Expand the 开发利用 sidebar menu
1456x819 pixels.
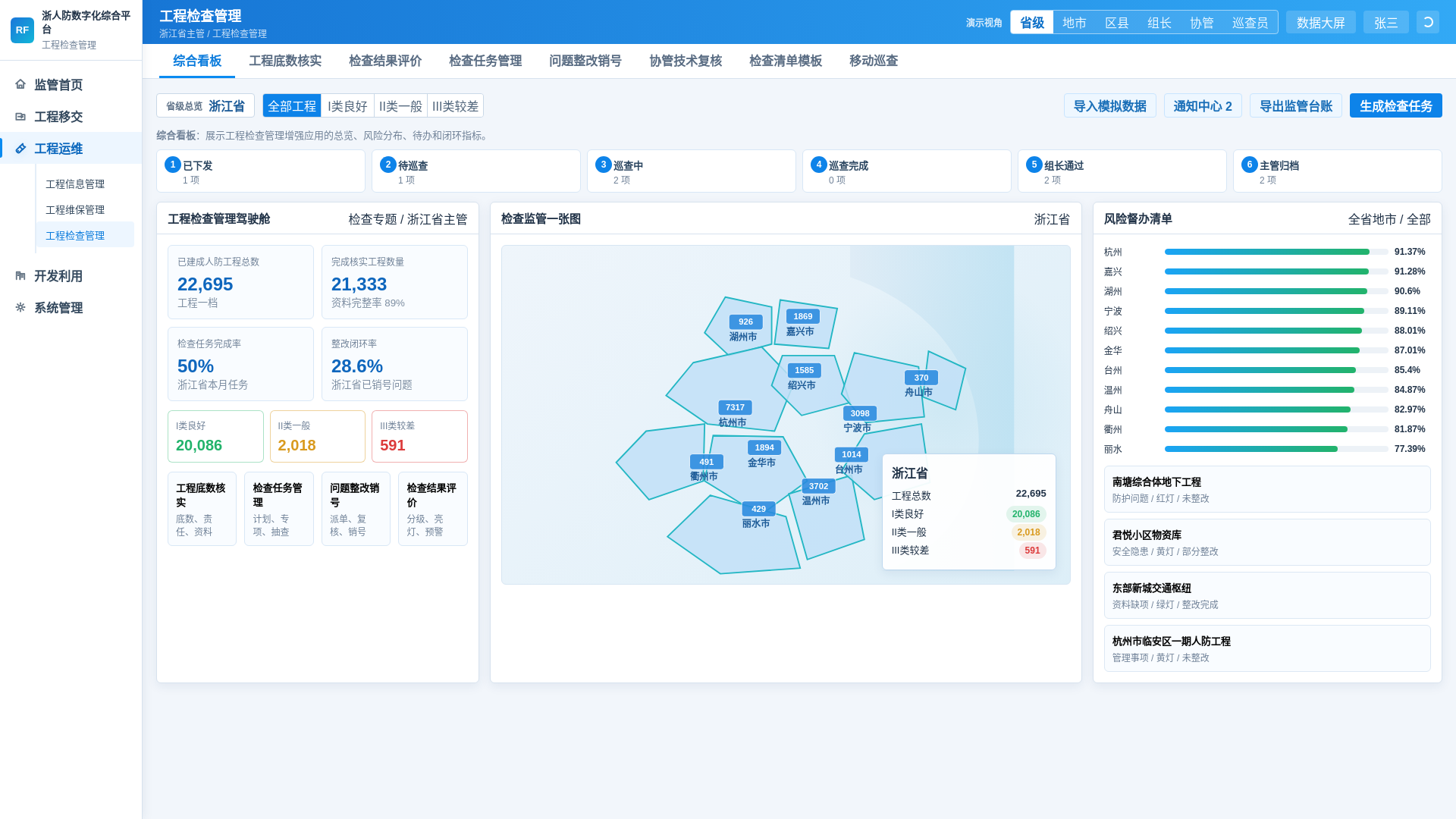point(71,275)
